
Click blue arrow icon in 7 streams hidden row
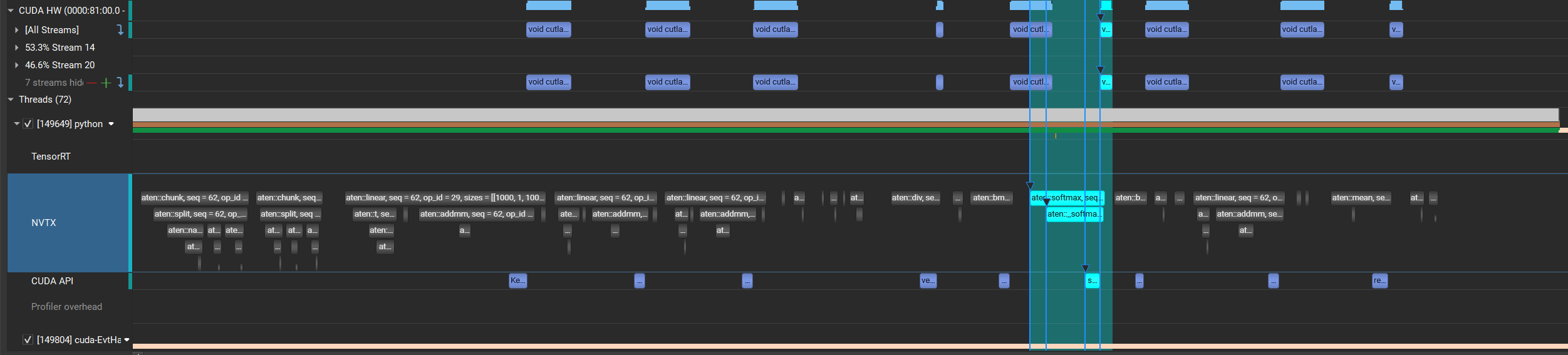tap(120, 82)
